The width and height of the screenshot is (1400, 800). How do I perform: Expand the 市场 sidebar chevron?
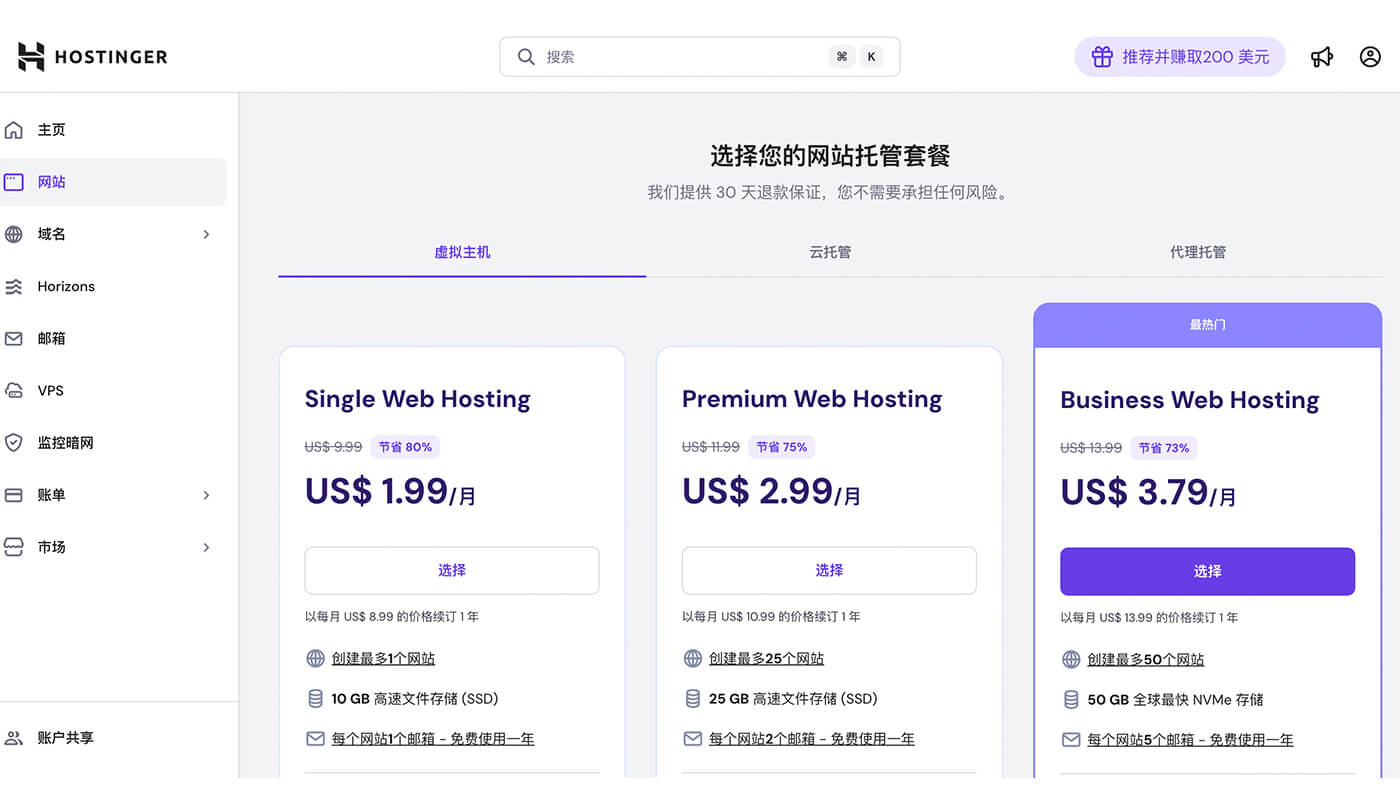(x=206, y=547)
